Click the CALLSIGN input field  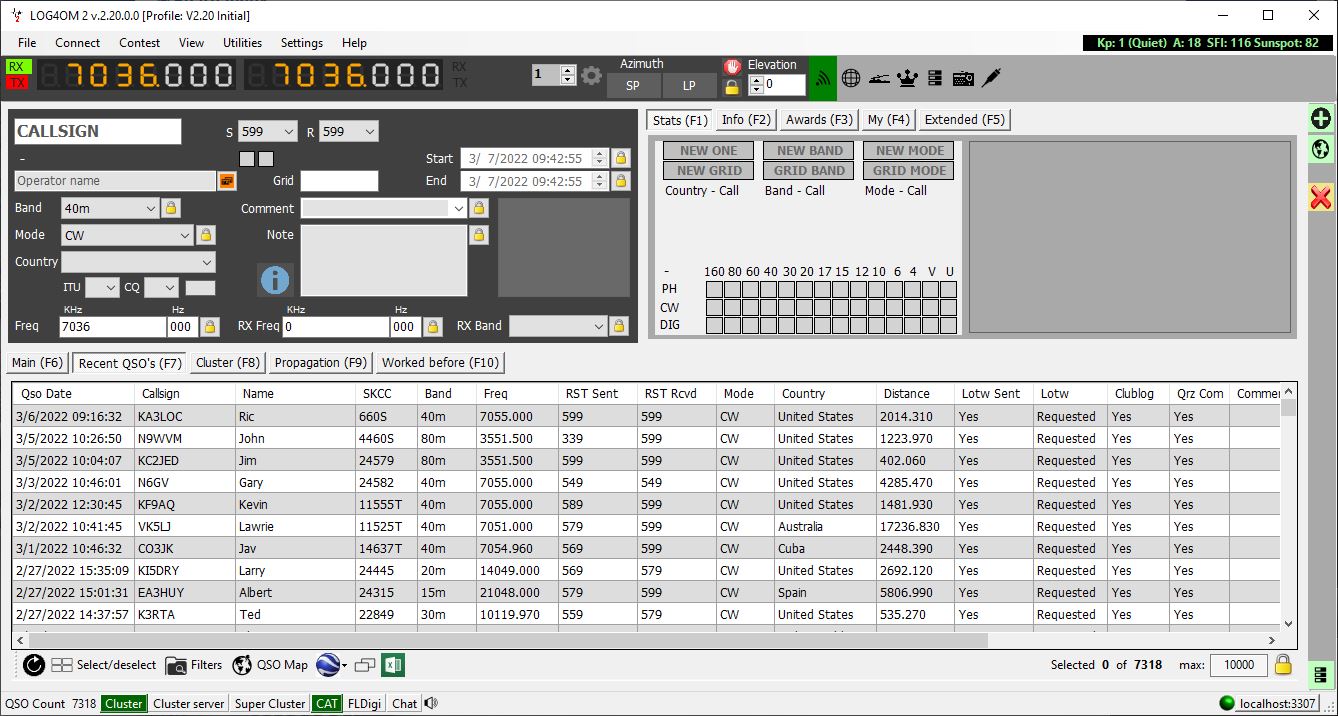click(98, 131)
